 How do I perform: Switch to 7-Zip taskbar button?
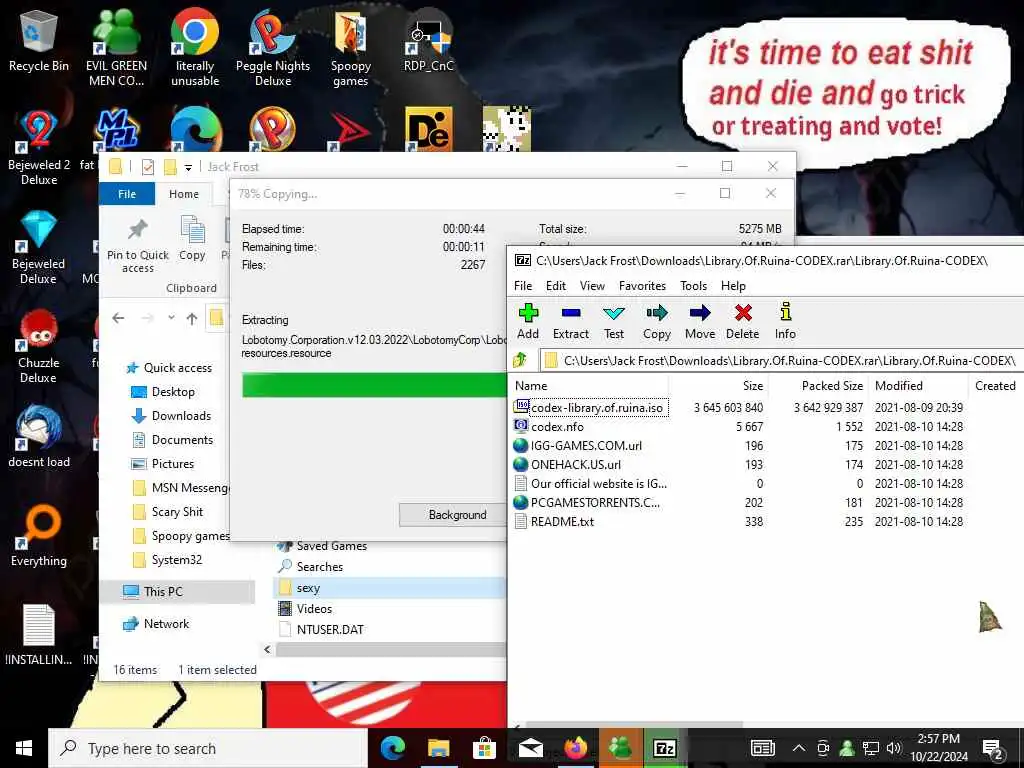pos(665,748)
